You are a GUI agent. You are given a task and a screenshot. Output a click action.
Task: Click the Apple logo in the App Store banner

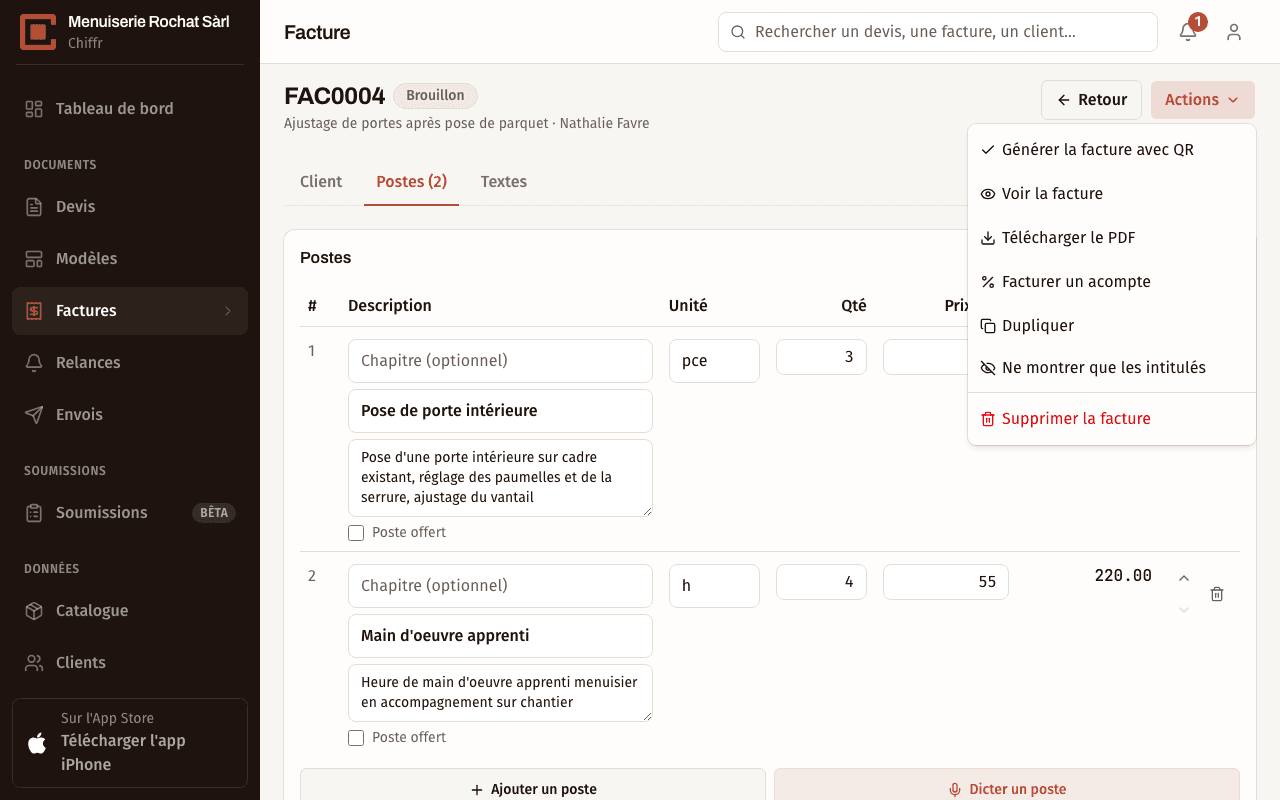pos(37,743)
